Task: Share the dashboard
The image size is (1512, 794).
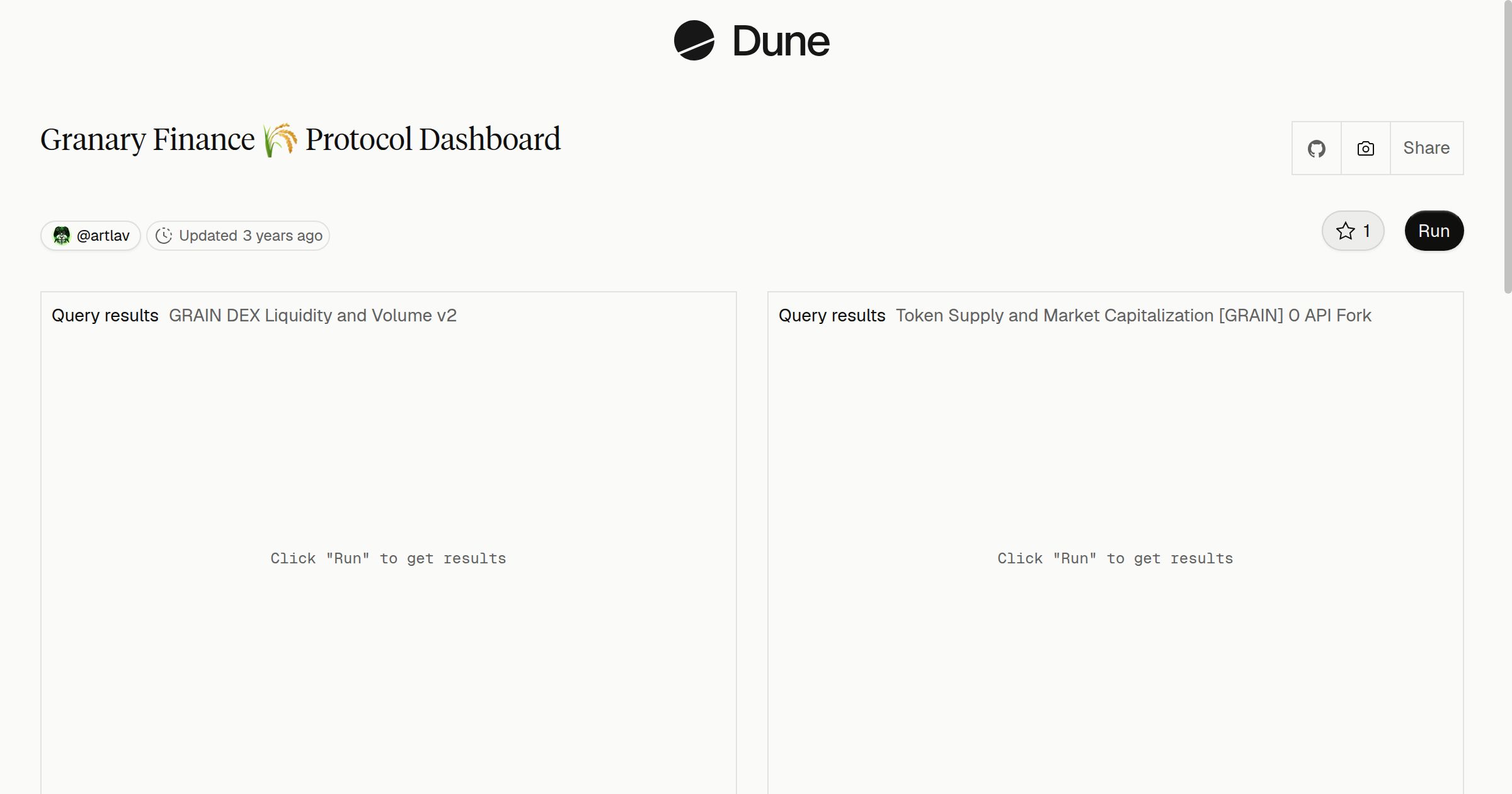Action: 1426,148
